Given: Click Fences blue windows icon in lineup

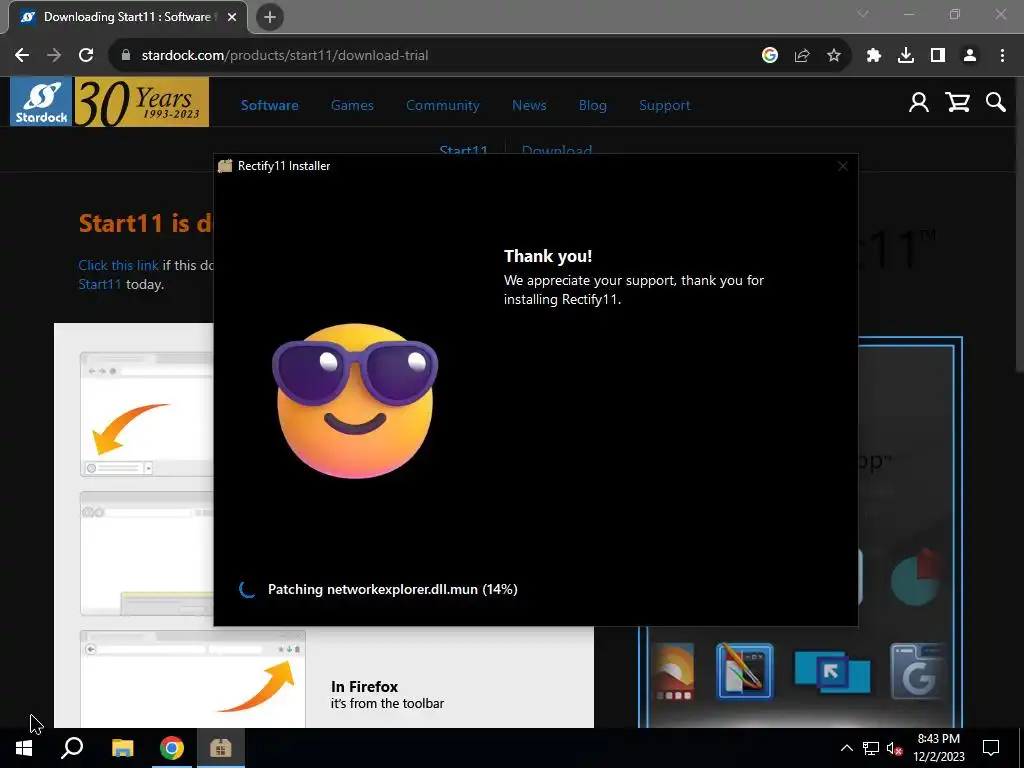Looking at the screenshot, I should tap(832, 672).
